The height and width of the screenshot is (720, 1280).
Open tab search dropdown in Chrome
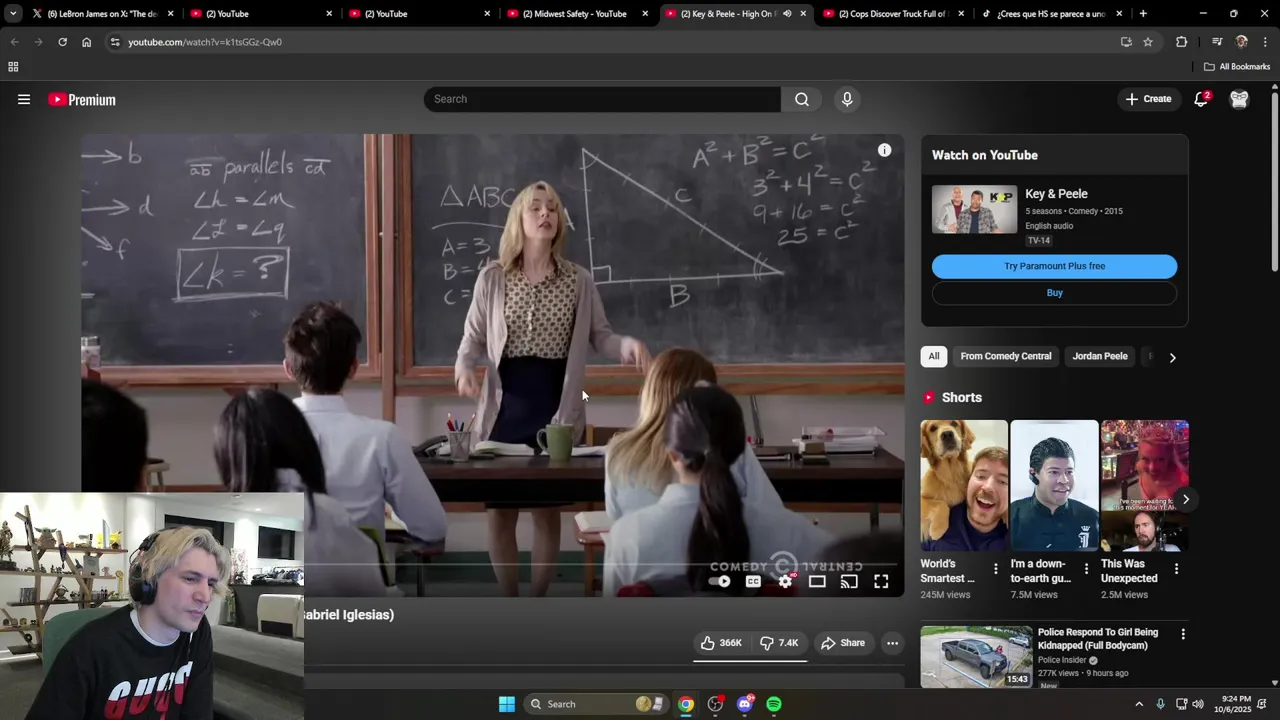[13, 14]
